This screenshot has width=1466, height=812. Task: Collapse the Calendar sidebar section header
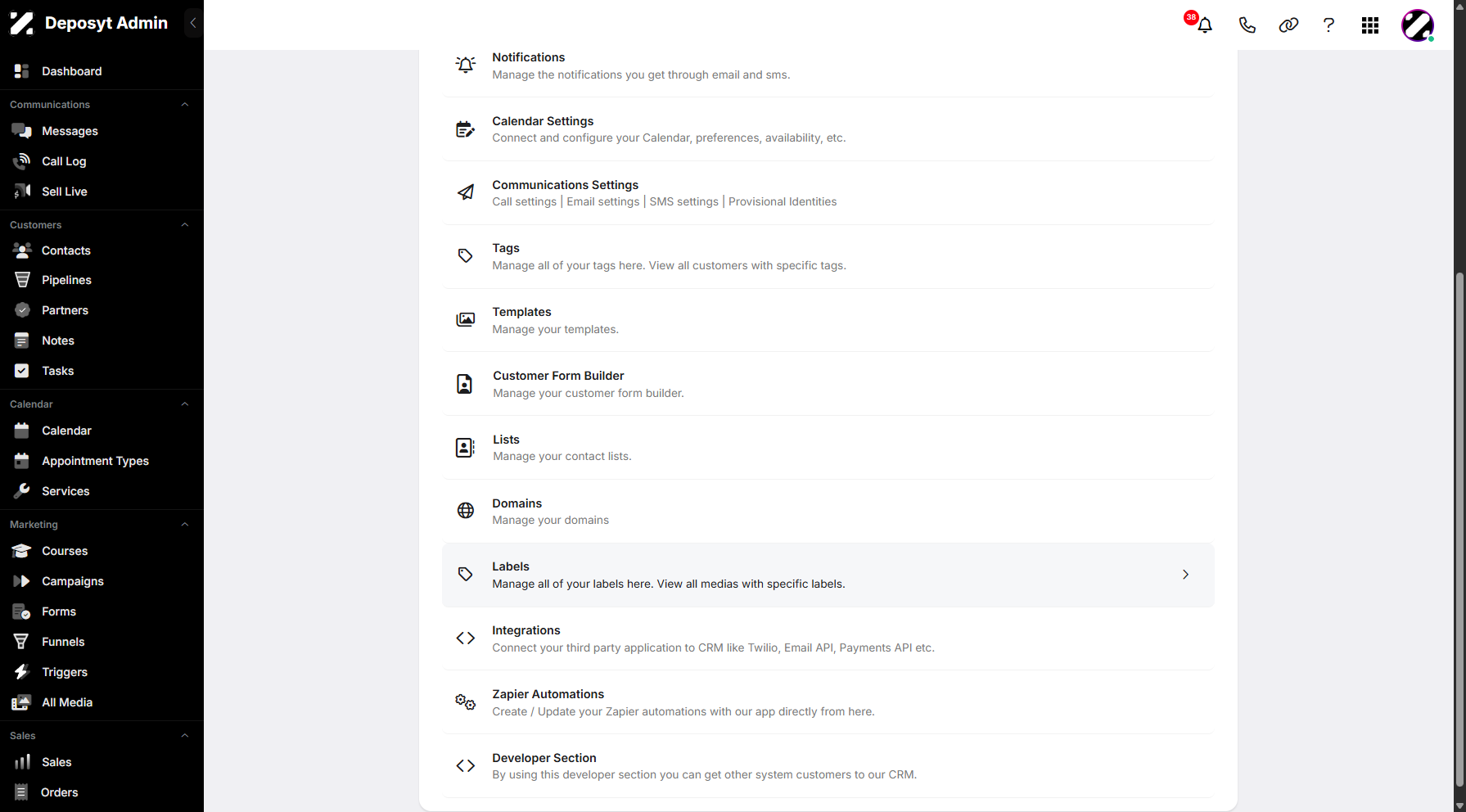tap(185, 404)
